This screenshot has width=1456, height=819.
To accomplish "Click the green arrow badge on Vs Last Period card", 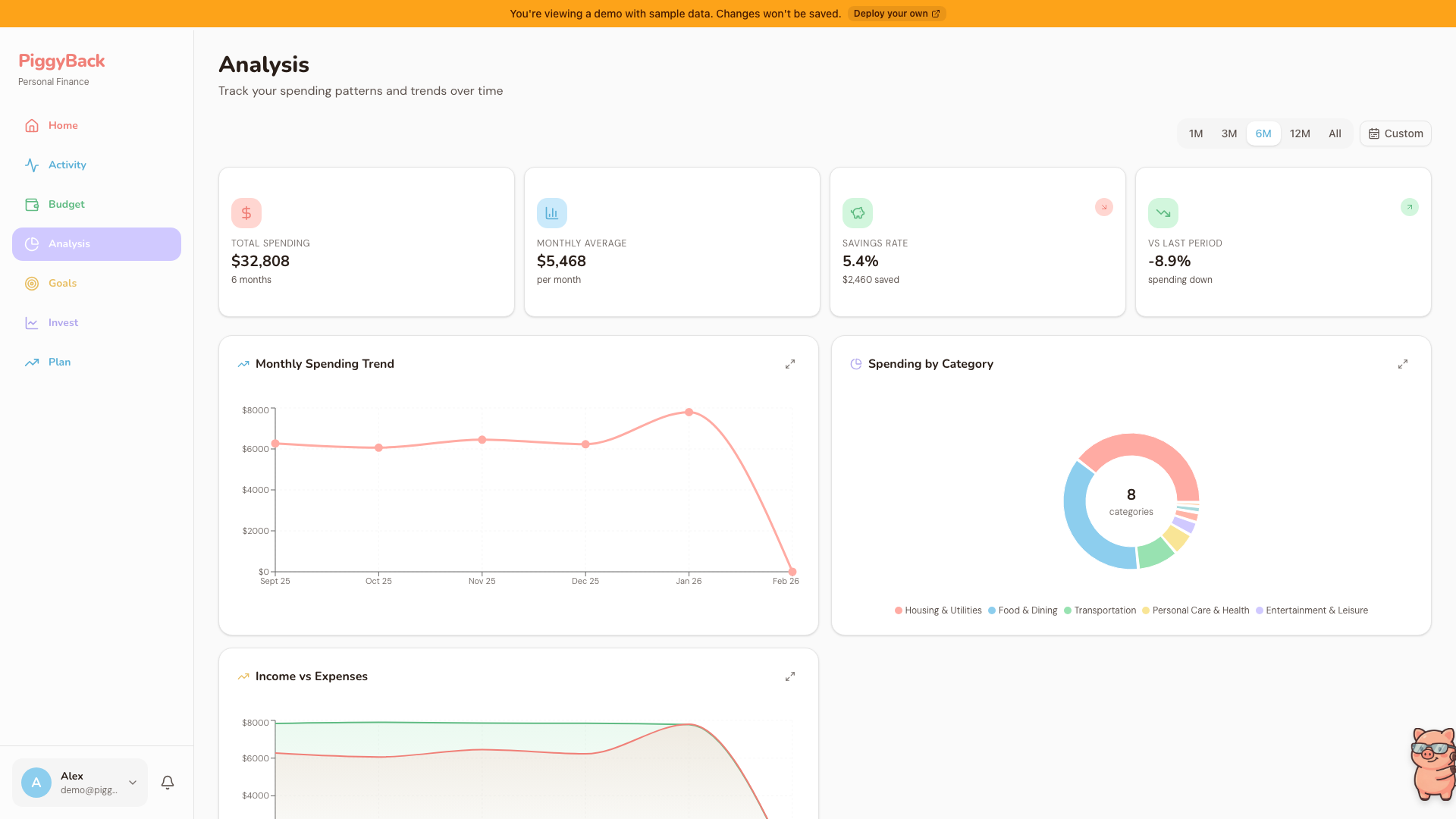I will (x=1410, y=207).
